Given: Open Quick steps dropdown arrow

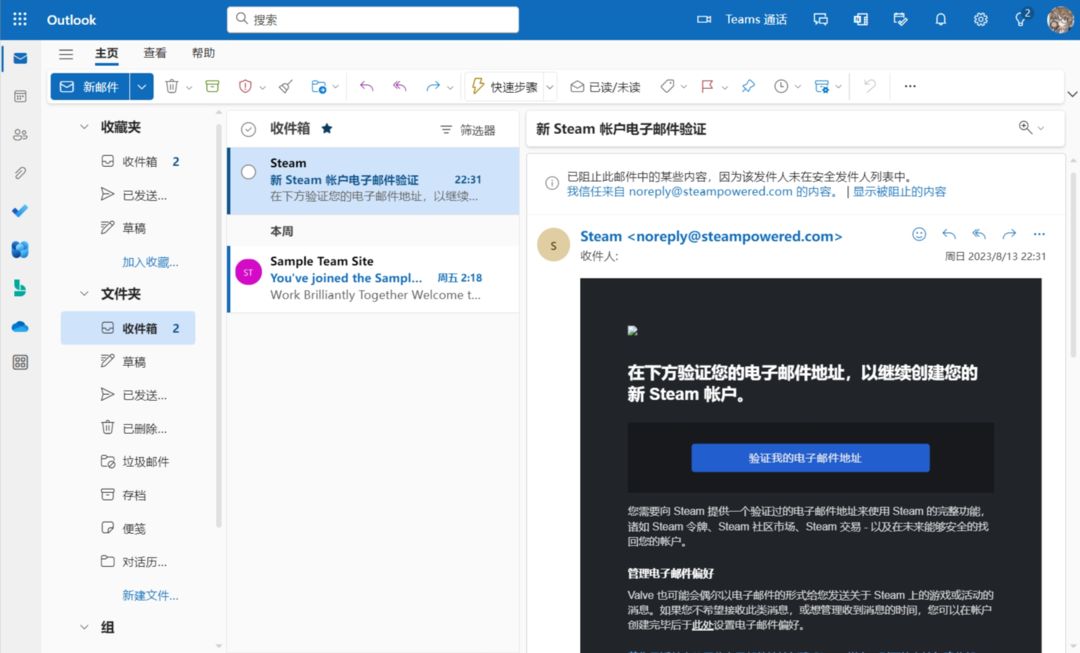Looking at the screenshot, I should pyautogui.click(x=550, y=87).
